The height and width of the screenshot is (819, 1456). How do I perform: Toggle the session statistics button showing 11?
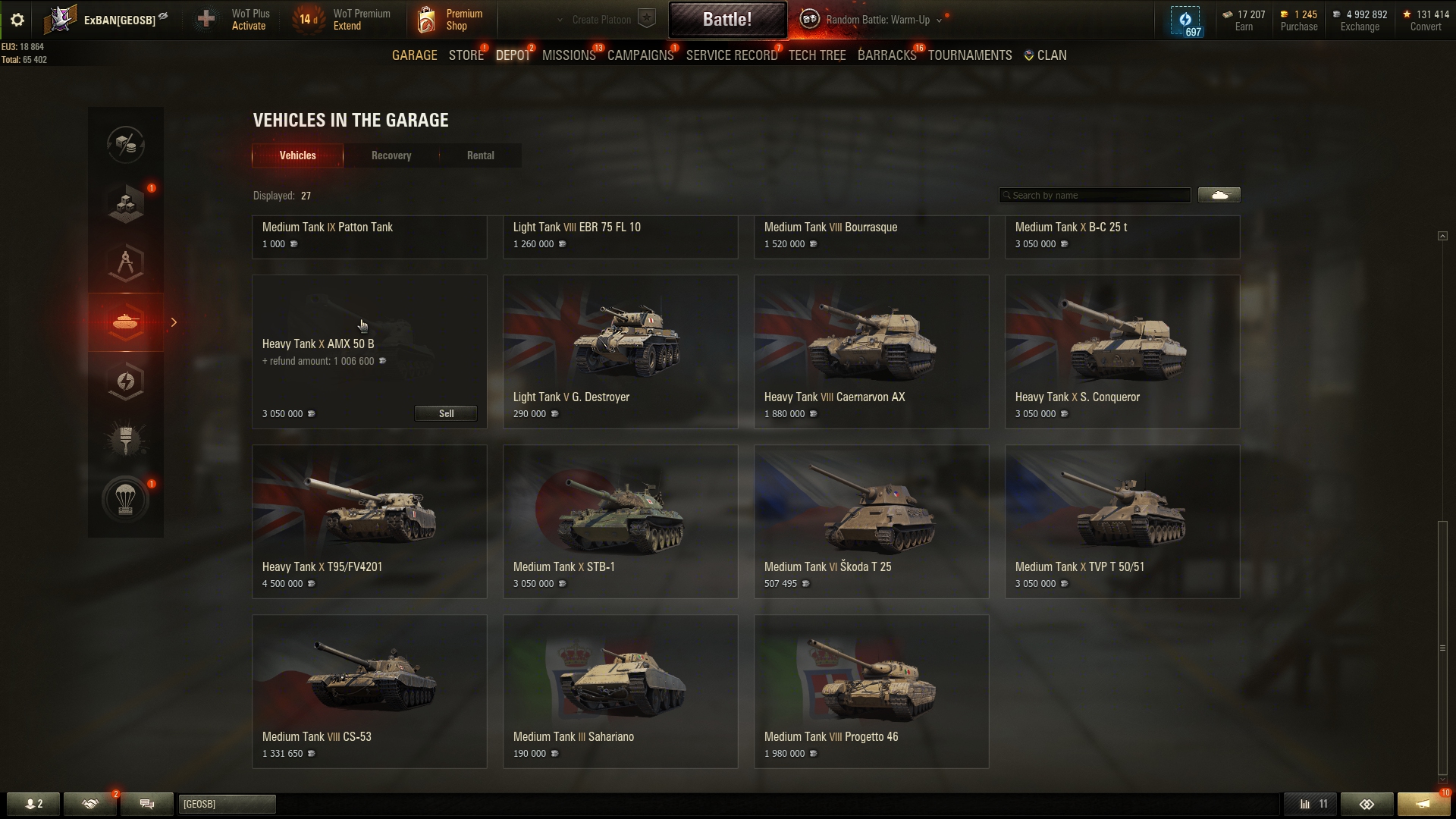[x=1313, y=804]
